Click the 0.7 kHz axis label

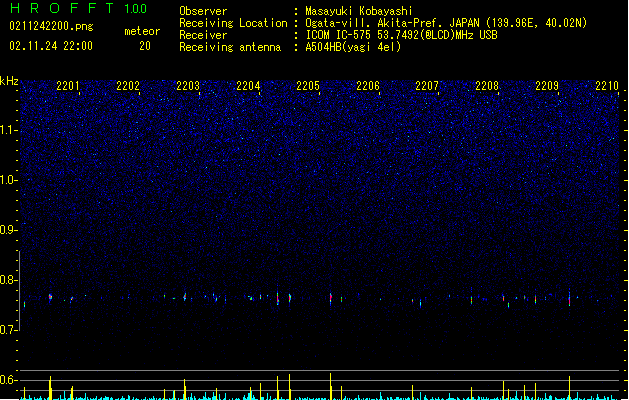tap(8, 330)
